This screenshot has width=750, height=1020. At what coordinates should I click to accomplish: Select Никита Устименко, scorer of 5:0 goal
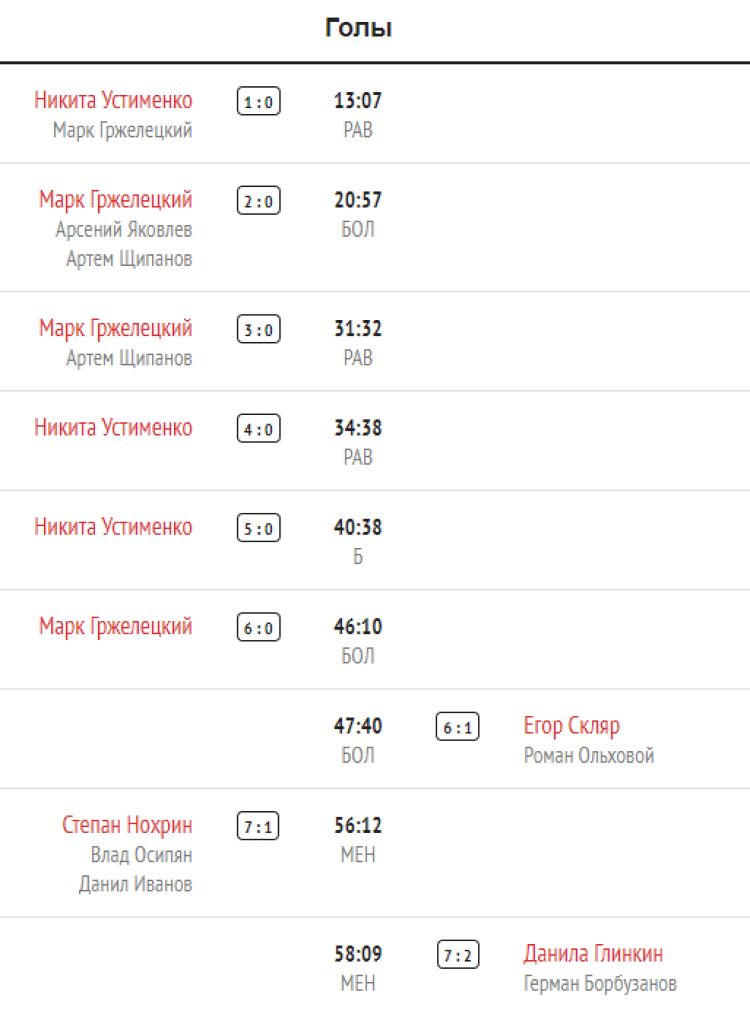(x=113, y=527)
